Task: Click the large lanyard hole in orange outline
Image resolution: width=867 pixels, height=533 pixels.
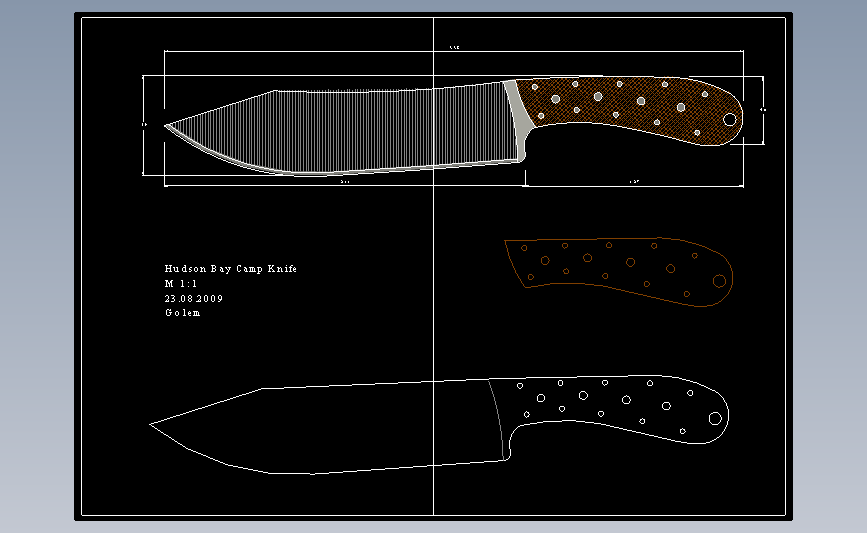Action: (x=719, y=281)
